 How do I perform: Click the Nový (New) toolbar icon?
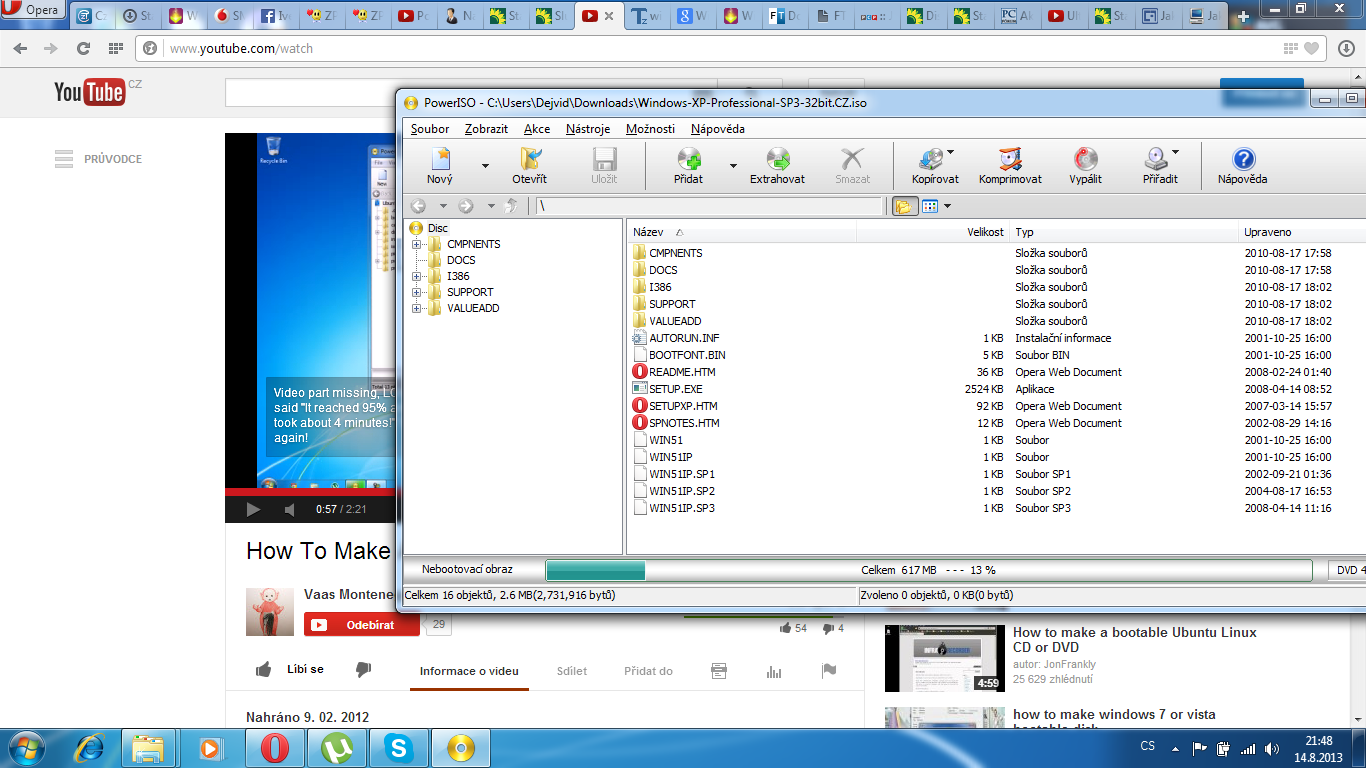[x=440, y=160]
